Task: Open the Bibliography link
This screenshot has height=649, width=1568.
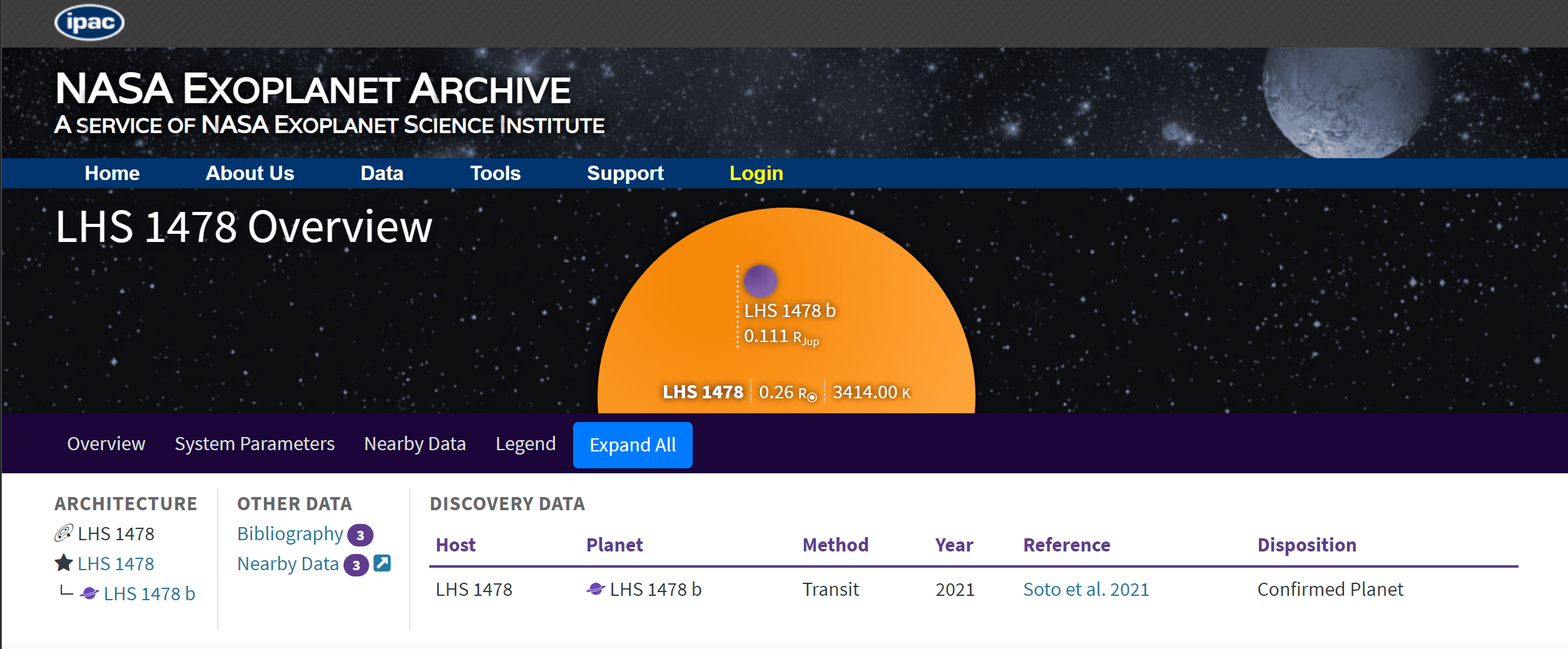Action: 290,534
